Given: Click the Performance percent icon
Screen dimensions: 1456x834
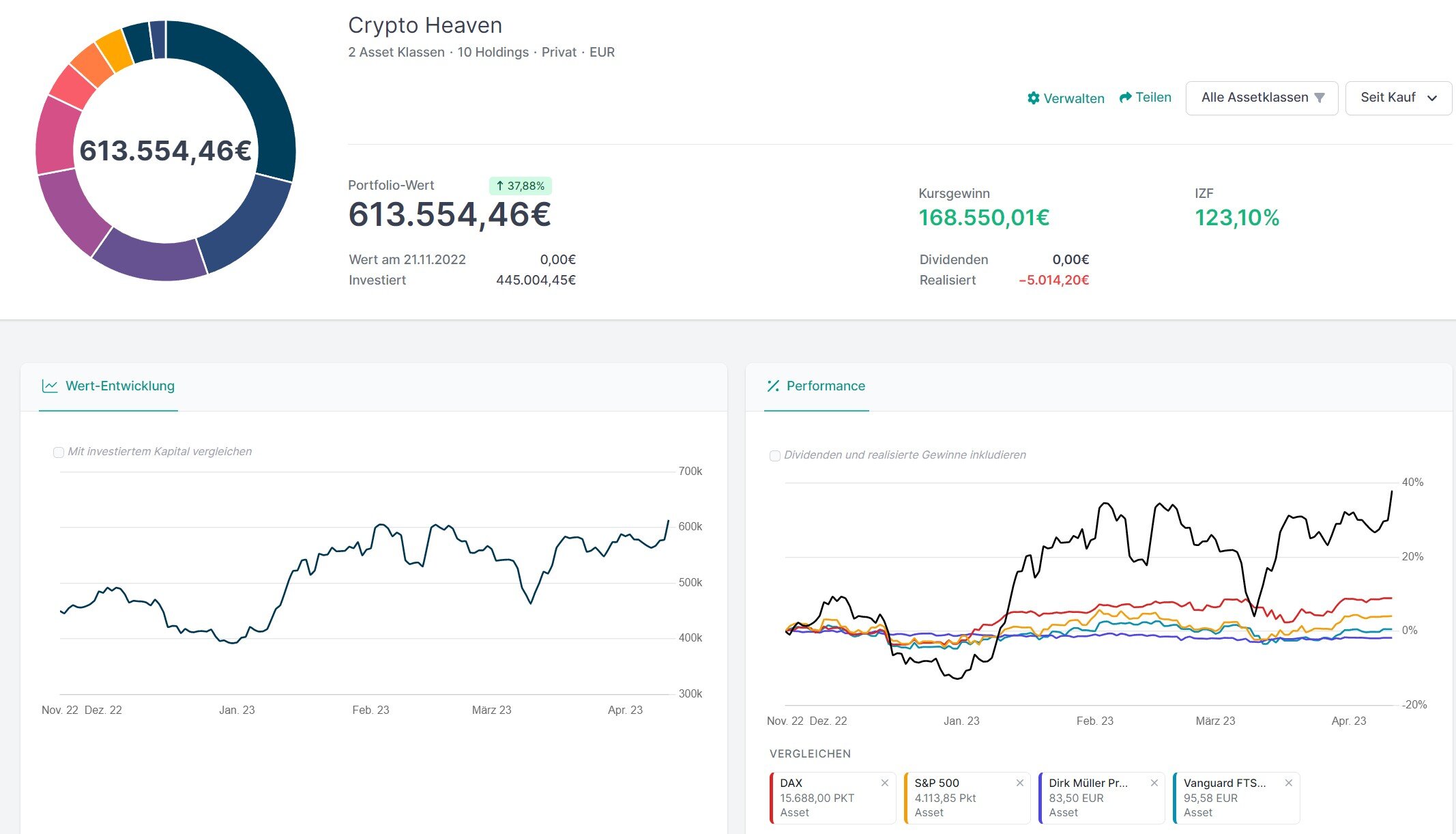Looking at the screenshot, I should (x=773, y=386).
